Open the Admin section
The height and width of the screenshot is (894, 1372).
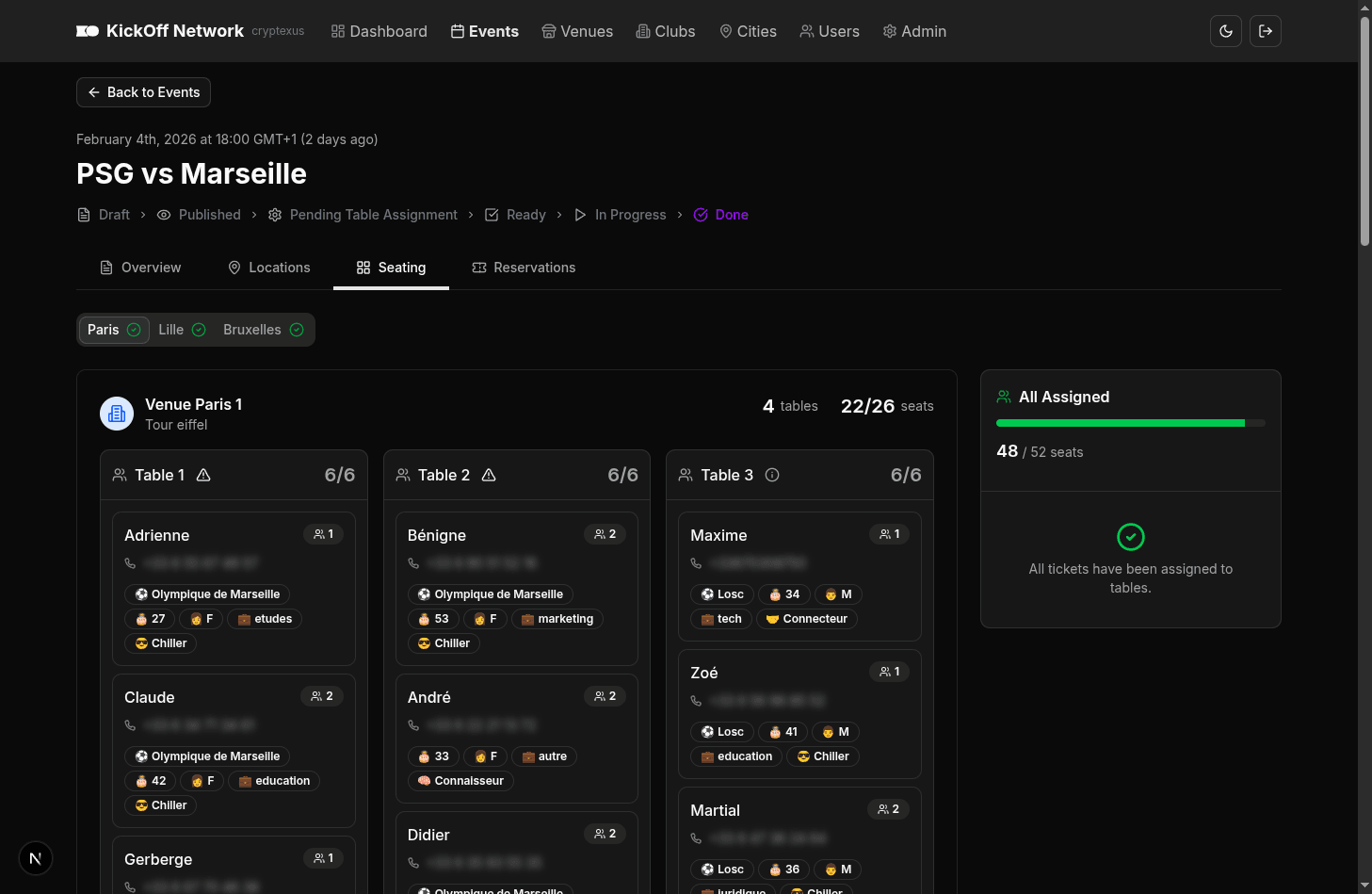click(914, 31)
